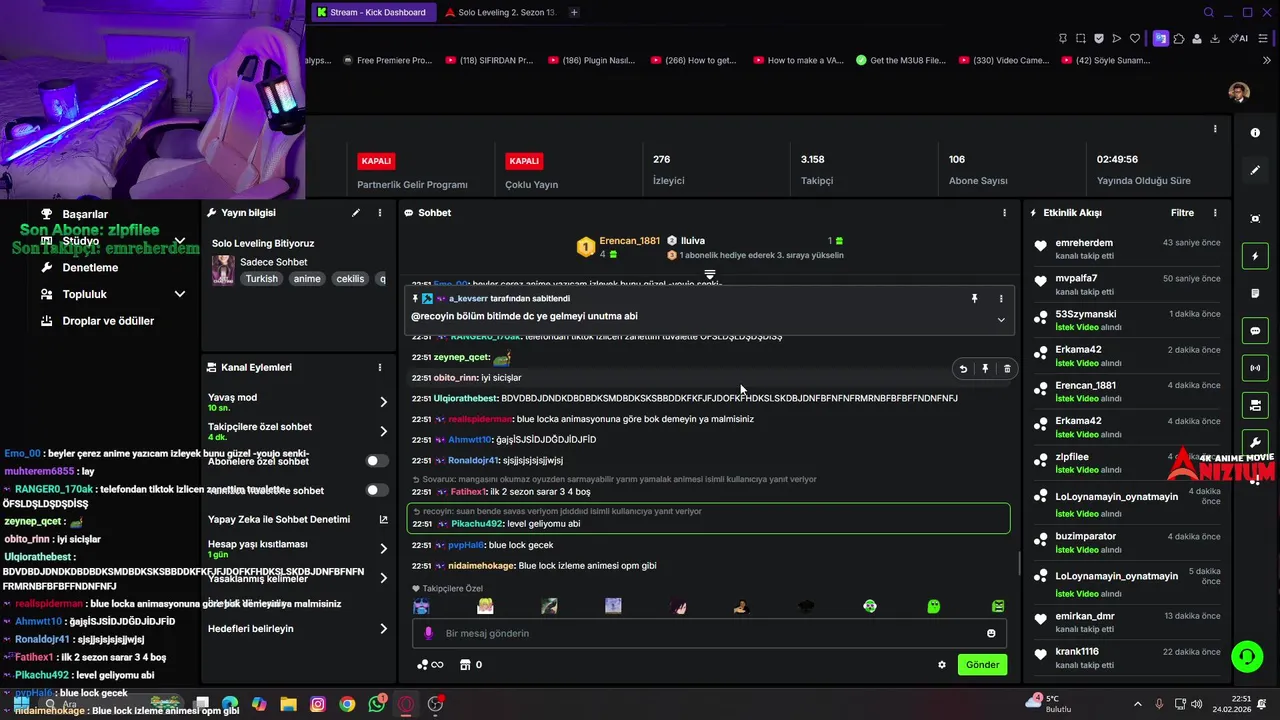Click the channel points infinity icon
Image resolution: width=1280 pixels, height=720 pixels.
point(430,665)
